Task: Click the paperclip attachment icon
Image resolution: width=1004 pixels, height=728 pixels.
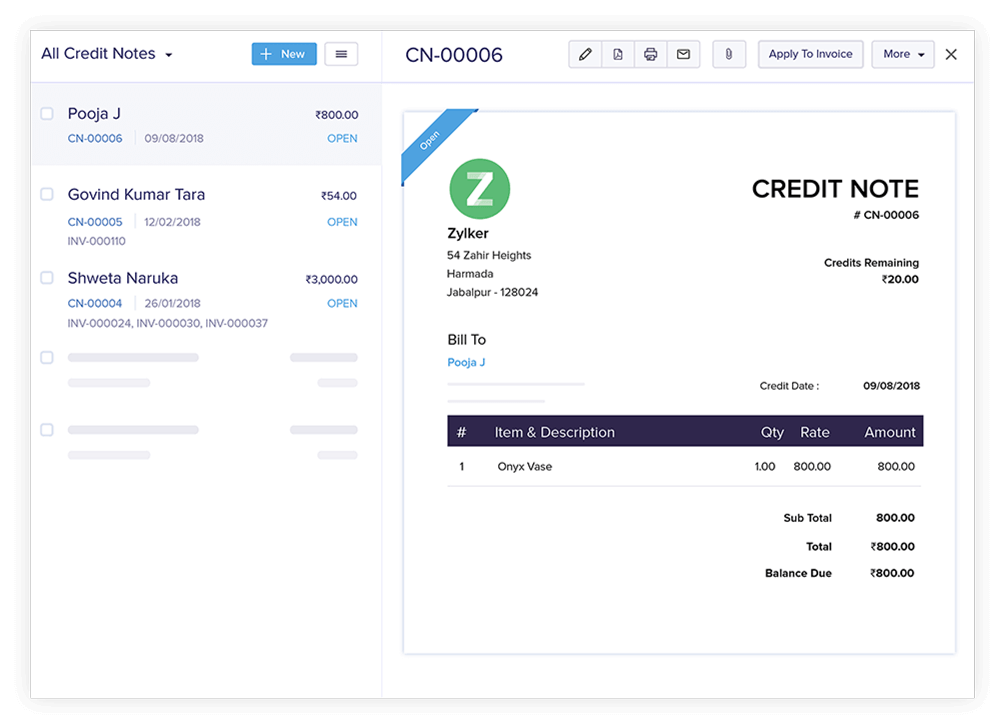Action: [x=729, y=54]
